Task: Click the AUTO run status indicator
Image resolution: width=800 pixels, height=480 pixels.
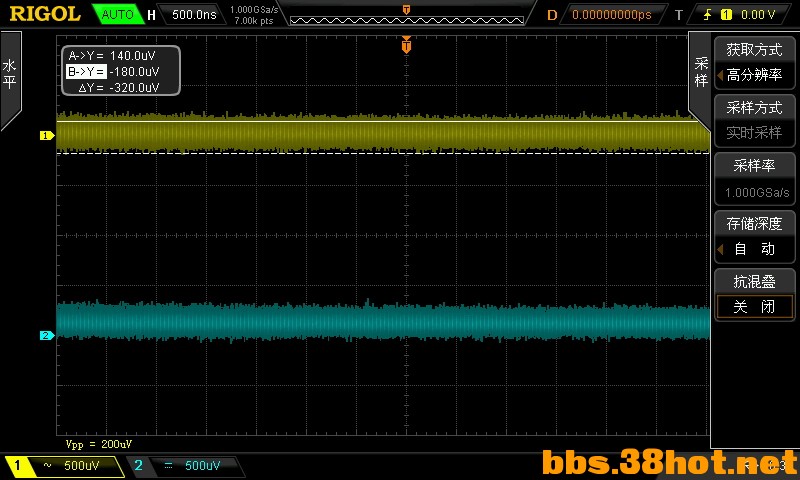Action: (x=117, y=14)
